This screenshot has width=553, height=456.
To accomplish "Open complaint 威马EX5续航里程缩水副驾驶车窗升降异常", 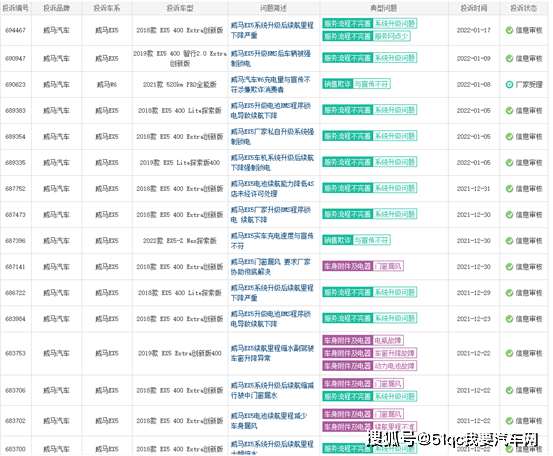I will [x=272, y=353].
